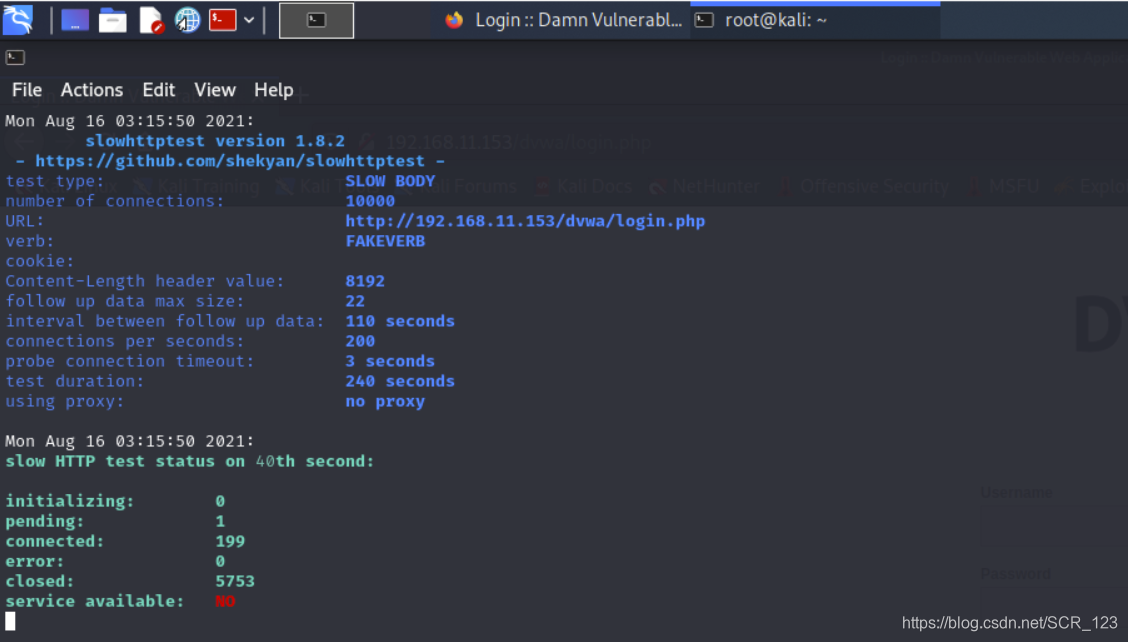Click the 'service available:' label
This screenshot has height=642, width=1128.
(x=94, y=602)
